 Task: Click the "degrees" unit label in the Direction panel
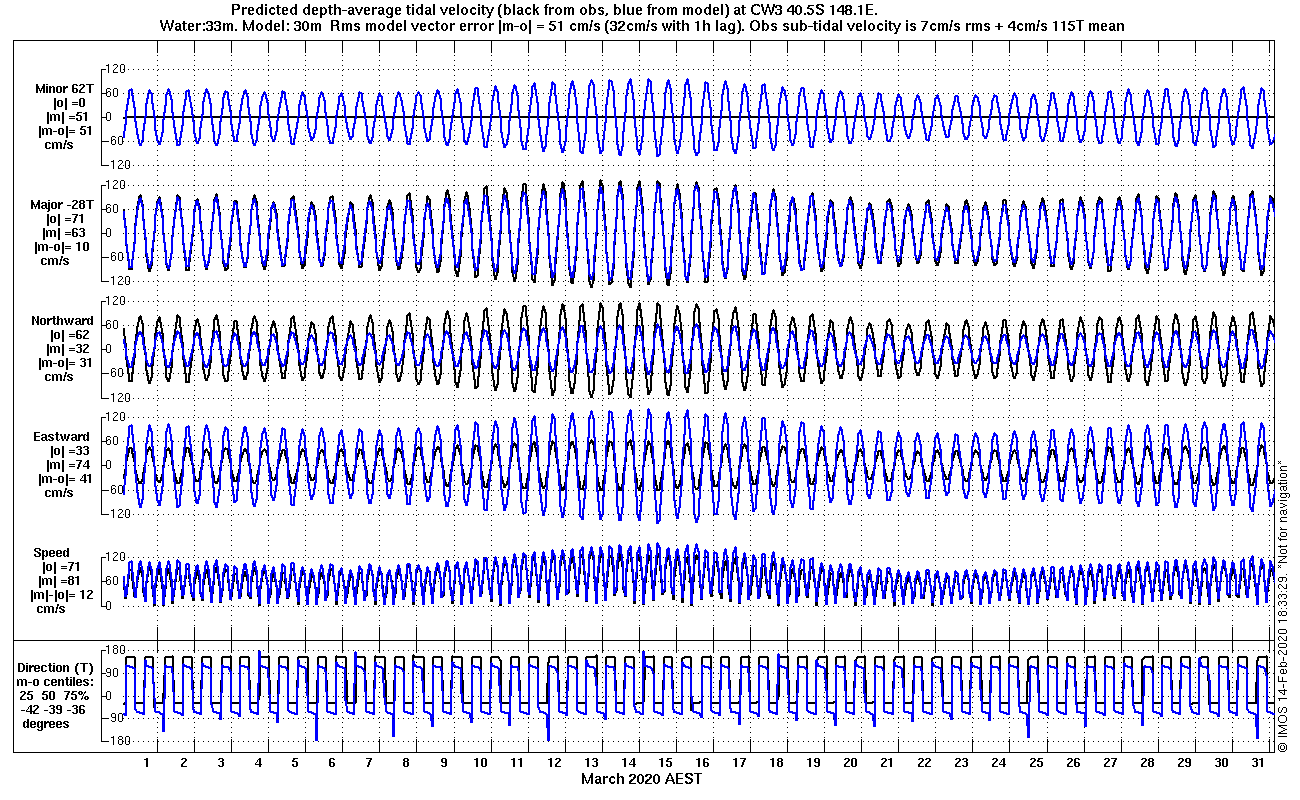[x=46, y=724]
